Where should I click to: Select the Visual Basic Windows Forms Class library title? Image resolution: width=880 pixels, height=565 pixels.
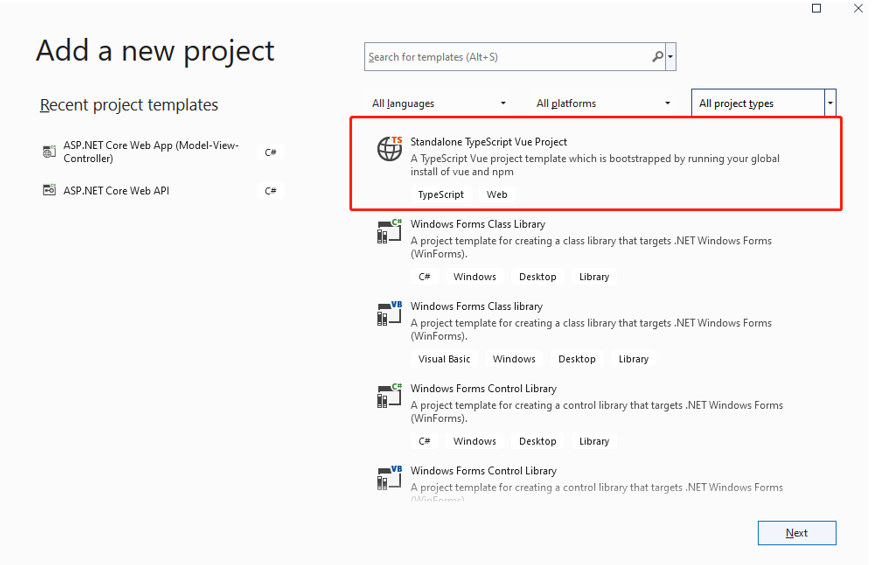click(476, 306)
